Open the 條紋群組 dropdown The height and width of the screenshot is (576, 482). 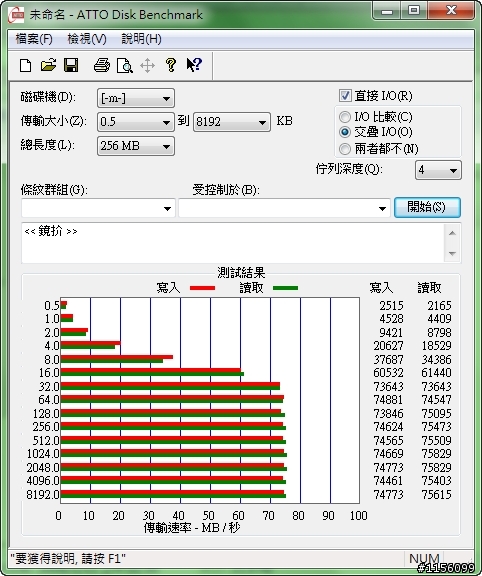tap(98, 208)
